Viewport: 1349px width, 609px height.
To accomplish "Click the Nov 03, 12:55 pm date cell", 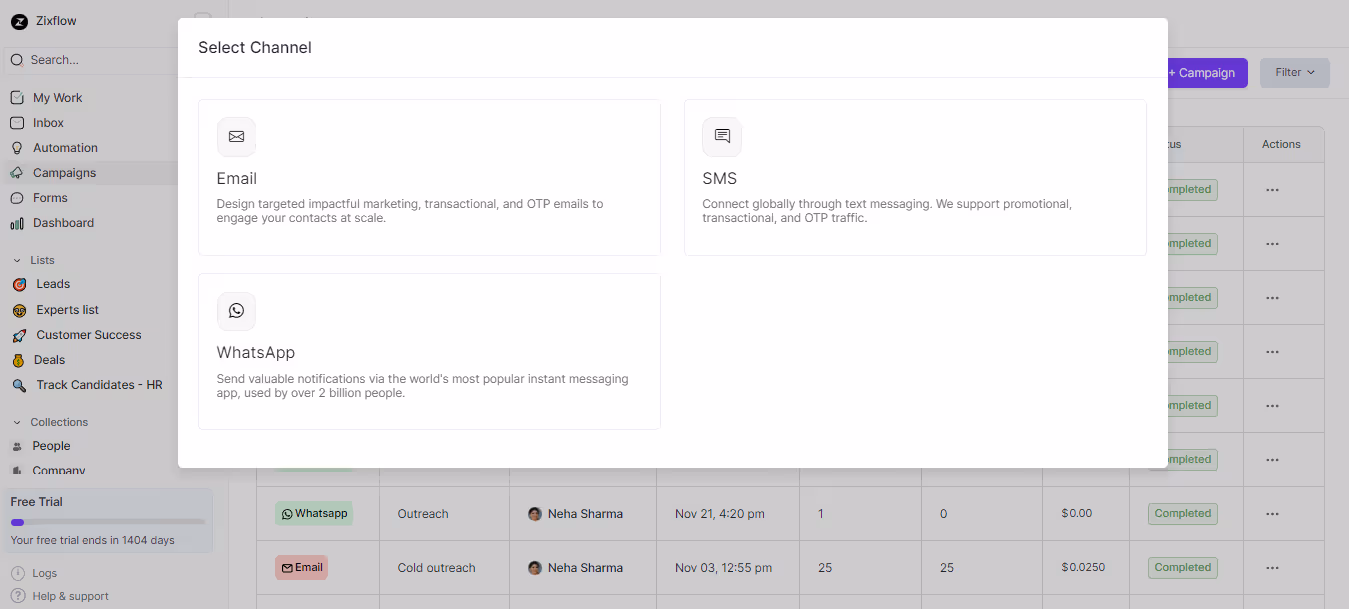I will pyautogui.click(x=724, y=568).
